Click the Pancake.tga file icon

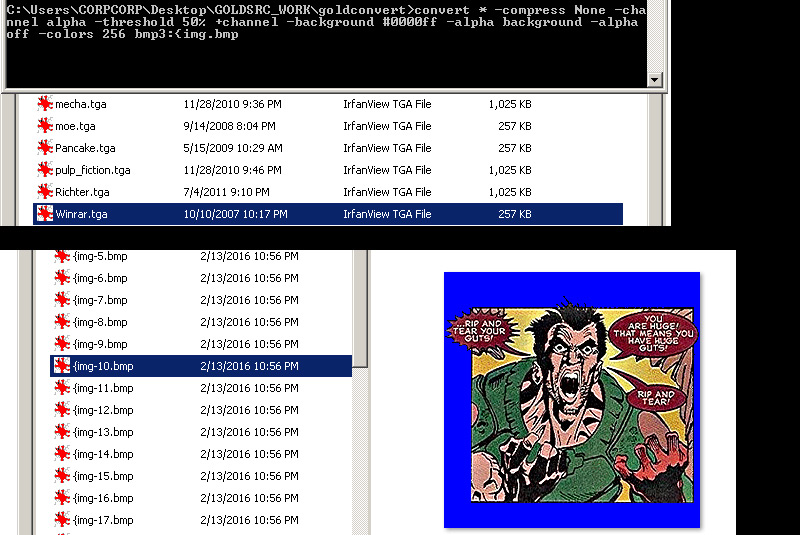click(x=45, y=147)
